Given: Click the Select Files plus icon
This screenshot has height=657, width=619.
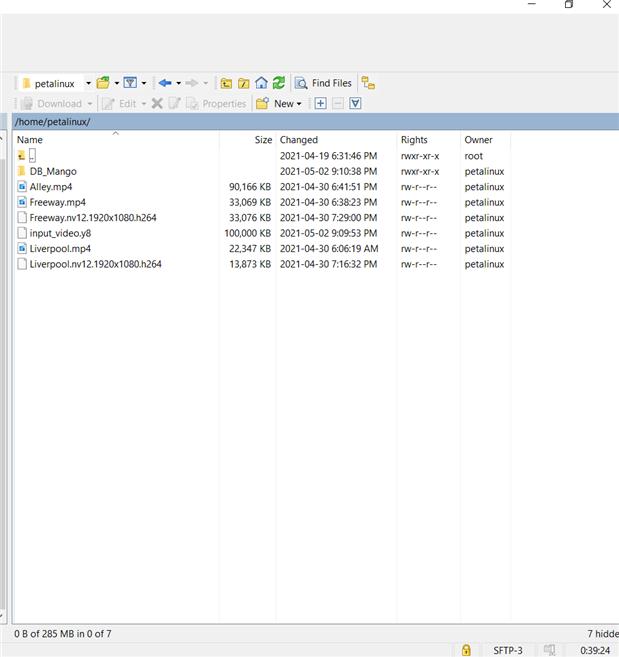Looking at the screenshot, I should tap(320, 103).
